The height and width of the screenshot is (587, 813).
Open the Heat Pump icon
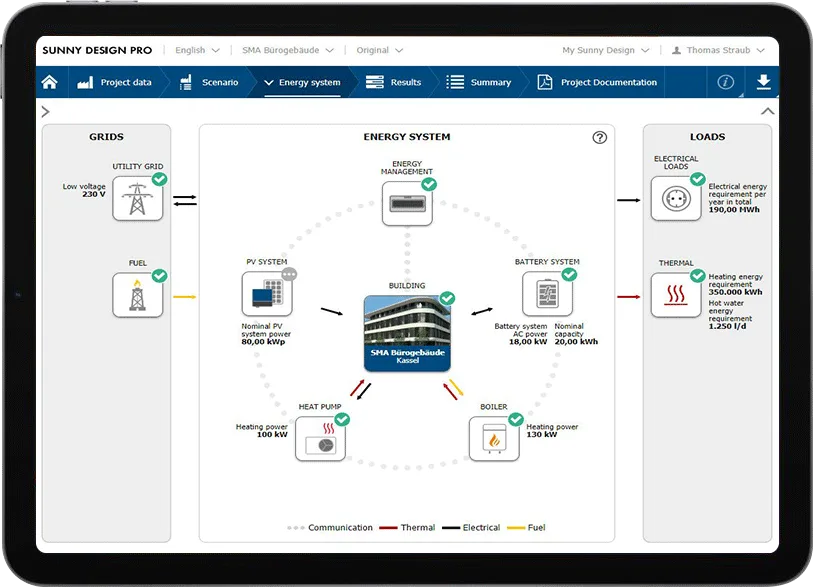(x=320, y=439)
